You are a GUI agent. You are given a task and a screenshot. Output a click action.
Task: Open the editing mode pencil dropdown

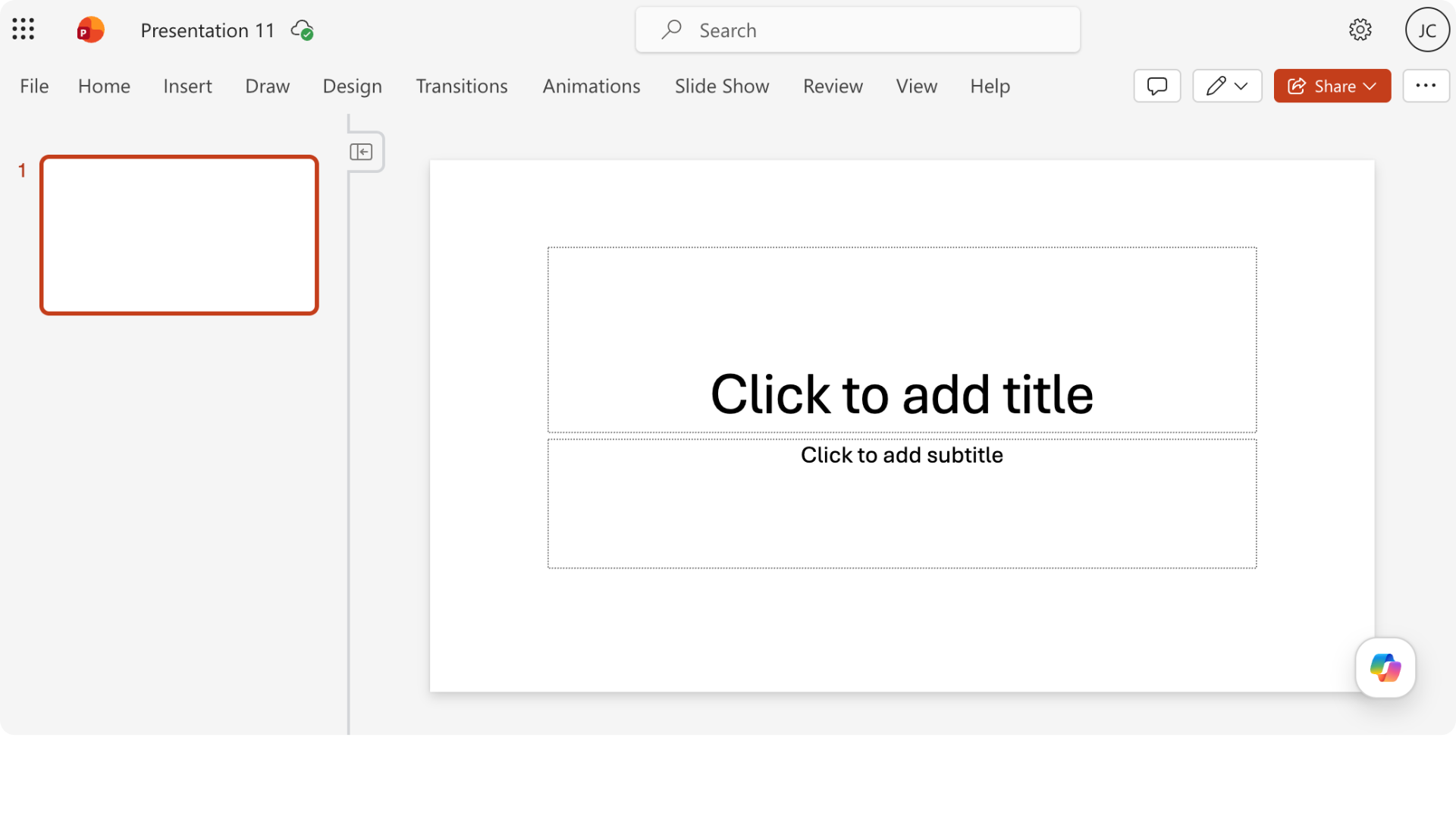coord(1227,86)
